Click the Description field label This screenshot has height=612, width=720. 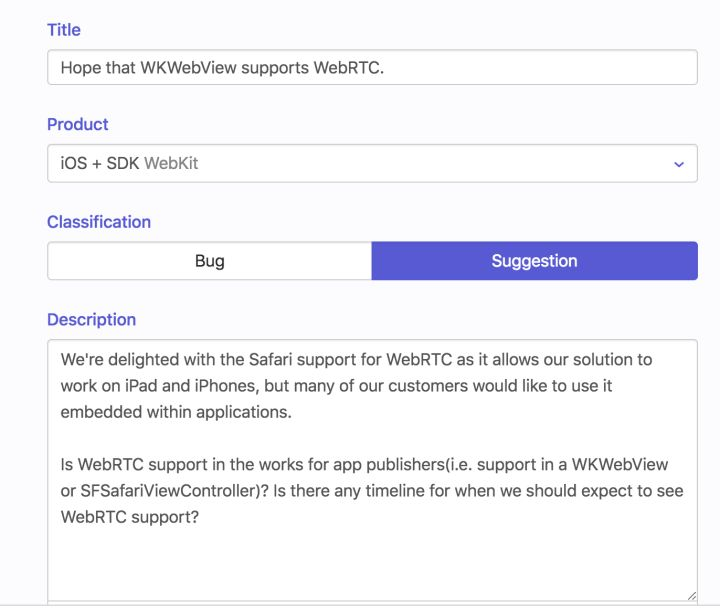[x=91, y=320]
